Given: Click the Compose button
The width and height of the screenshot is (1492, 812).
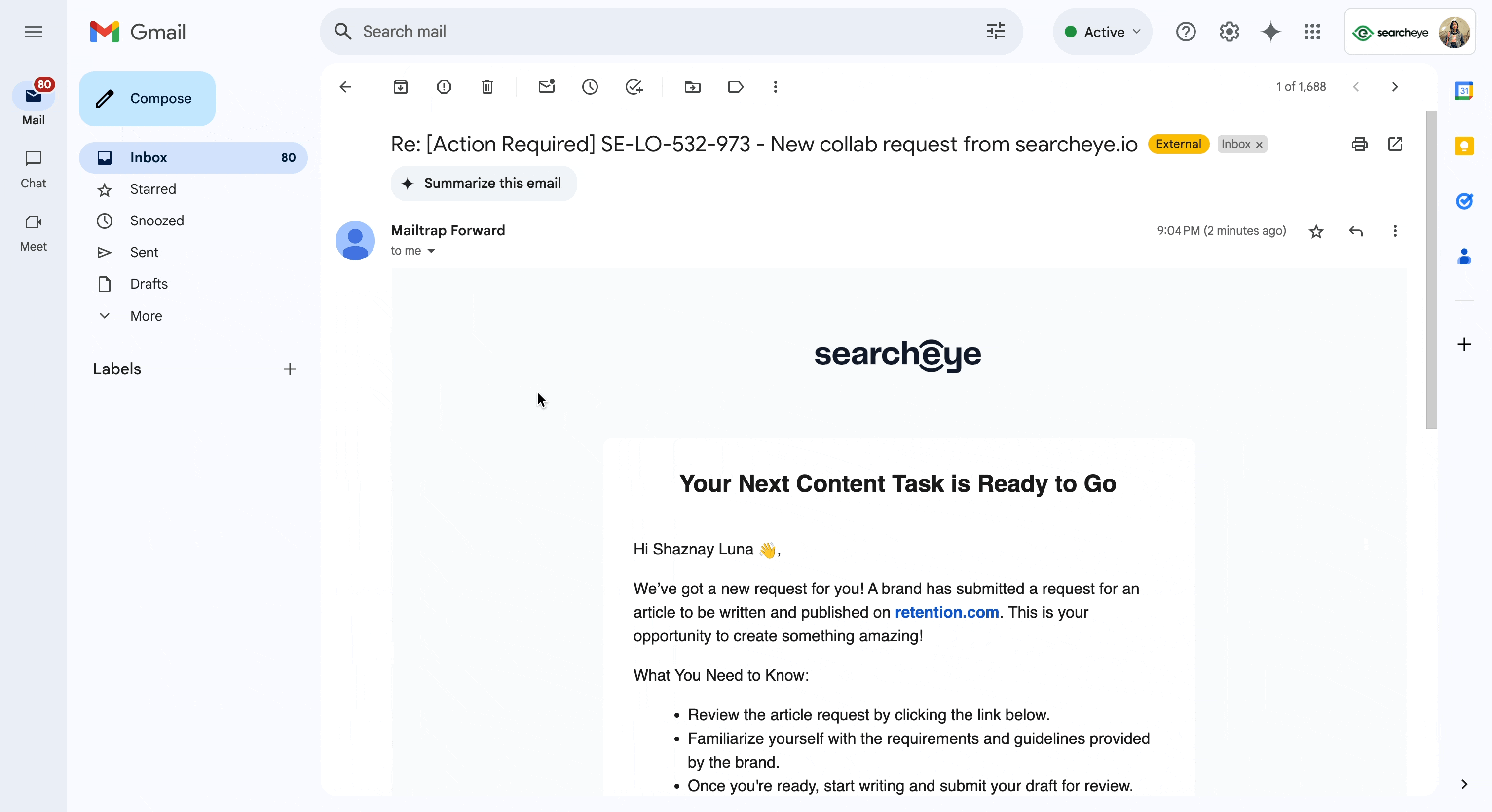Looking at the screenshot, I should click(x=147, y=99).
